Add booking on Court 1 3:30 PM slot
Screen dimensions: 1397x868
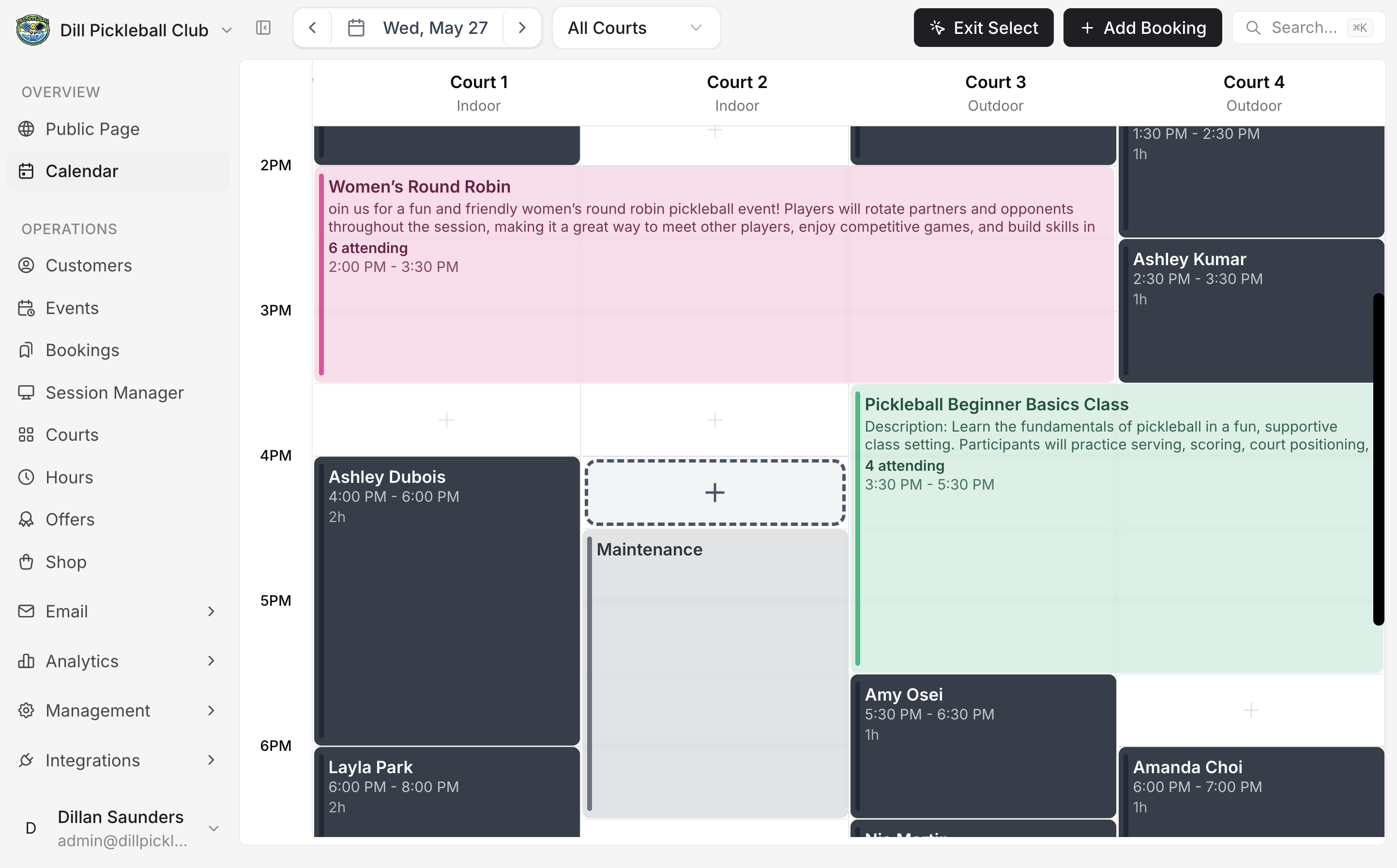[x=447, y=420]
